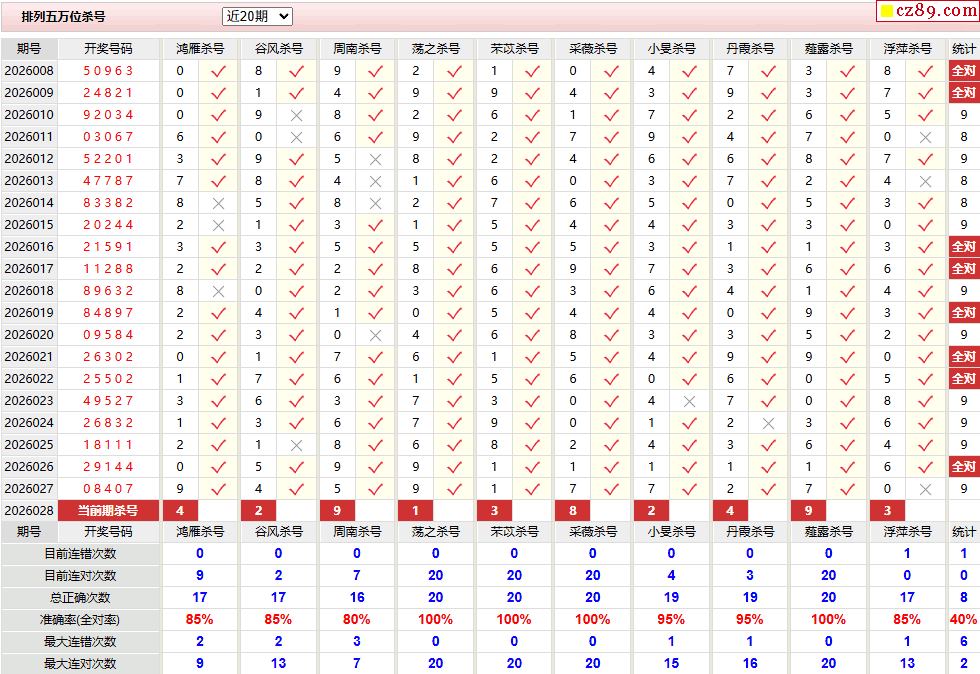Click the 目前连对次数 row label

(x=80, y=575)
